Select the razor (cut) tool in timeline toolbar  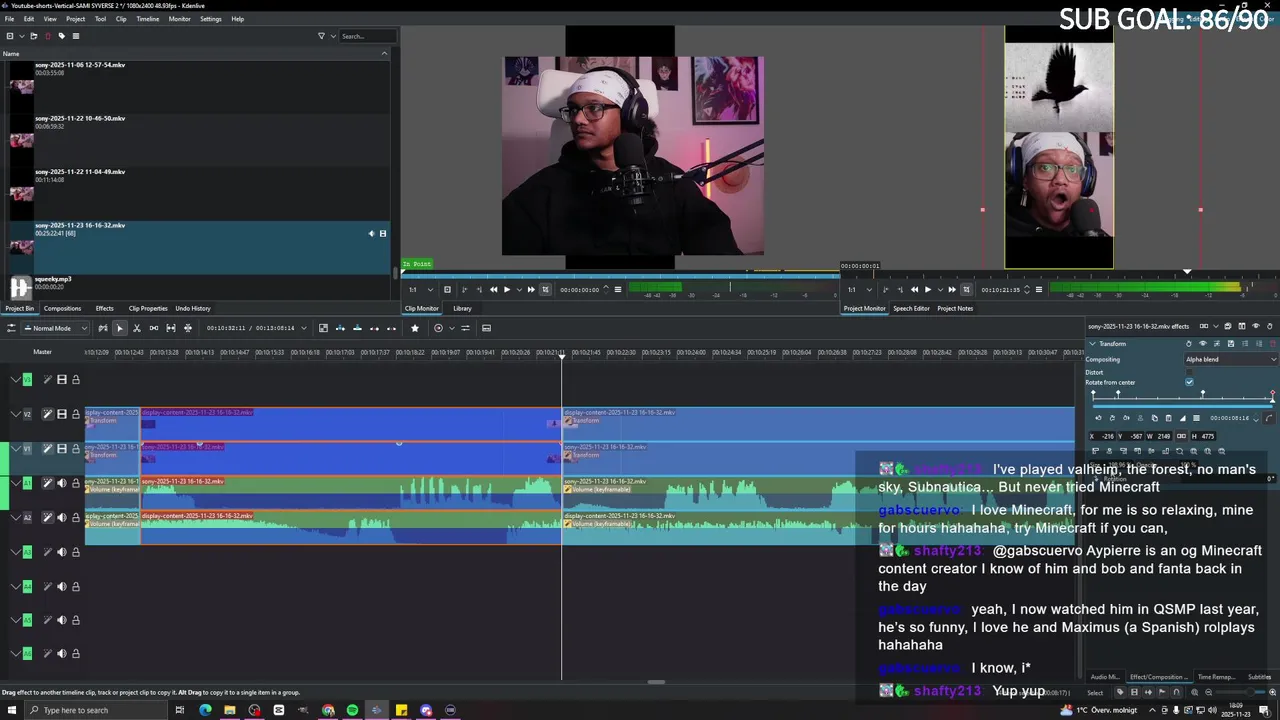(x=136, y=328)
